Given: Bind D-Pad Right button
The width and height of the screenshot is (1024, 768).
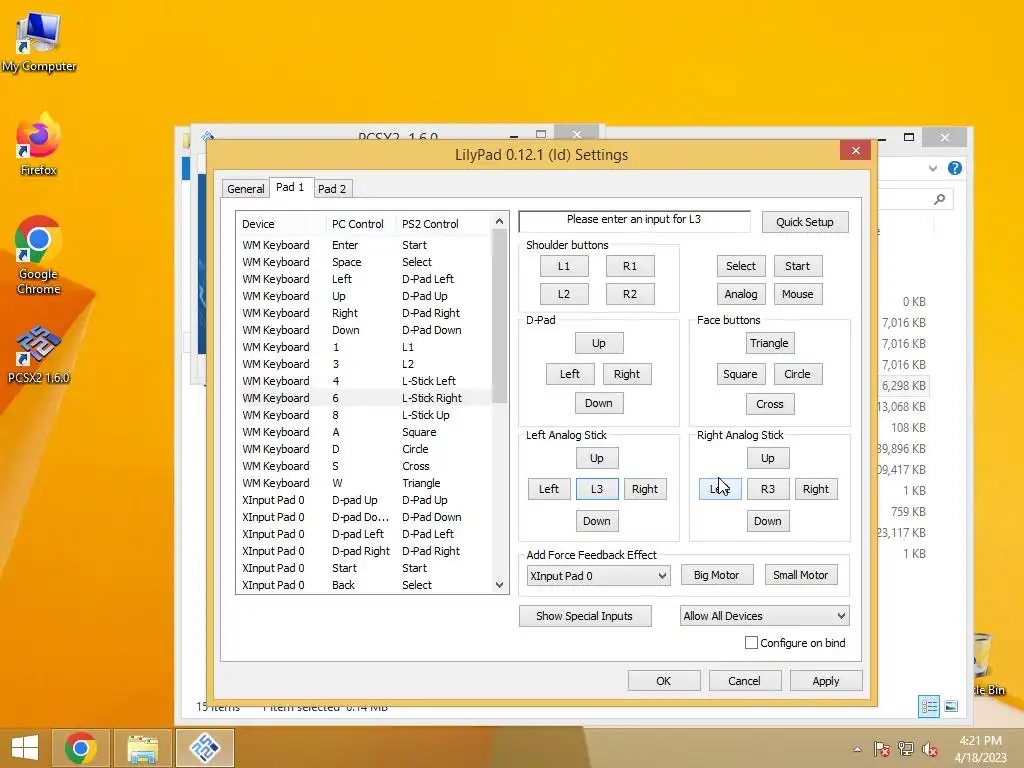Looking at the screenshot, I should coord(627,374).
